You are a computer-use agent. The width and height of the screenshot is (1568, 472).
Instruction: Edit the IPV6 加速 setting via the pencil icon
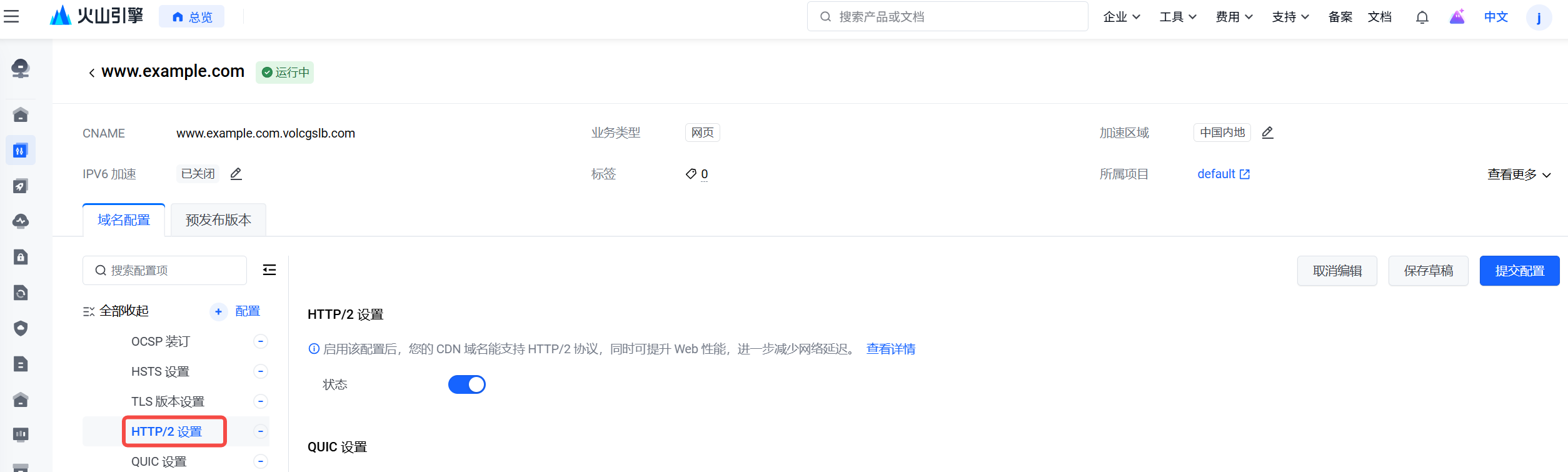click(x=236, y=174)
